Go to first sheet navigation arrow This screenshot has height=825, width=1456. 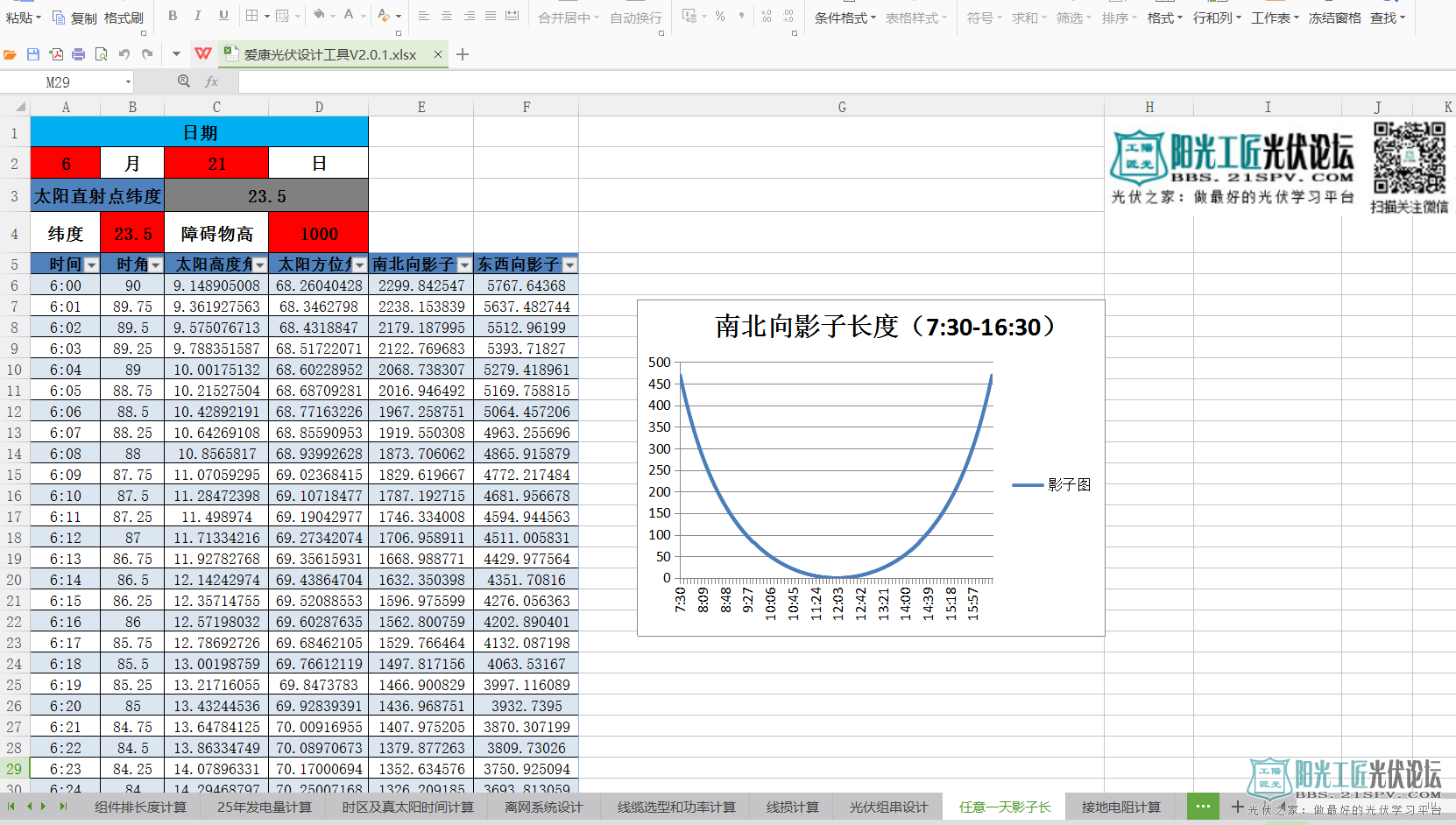point(11,806)
